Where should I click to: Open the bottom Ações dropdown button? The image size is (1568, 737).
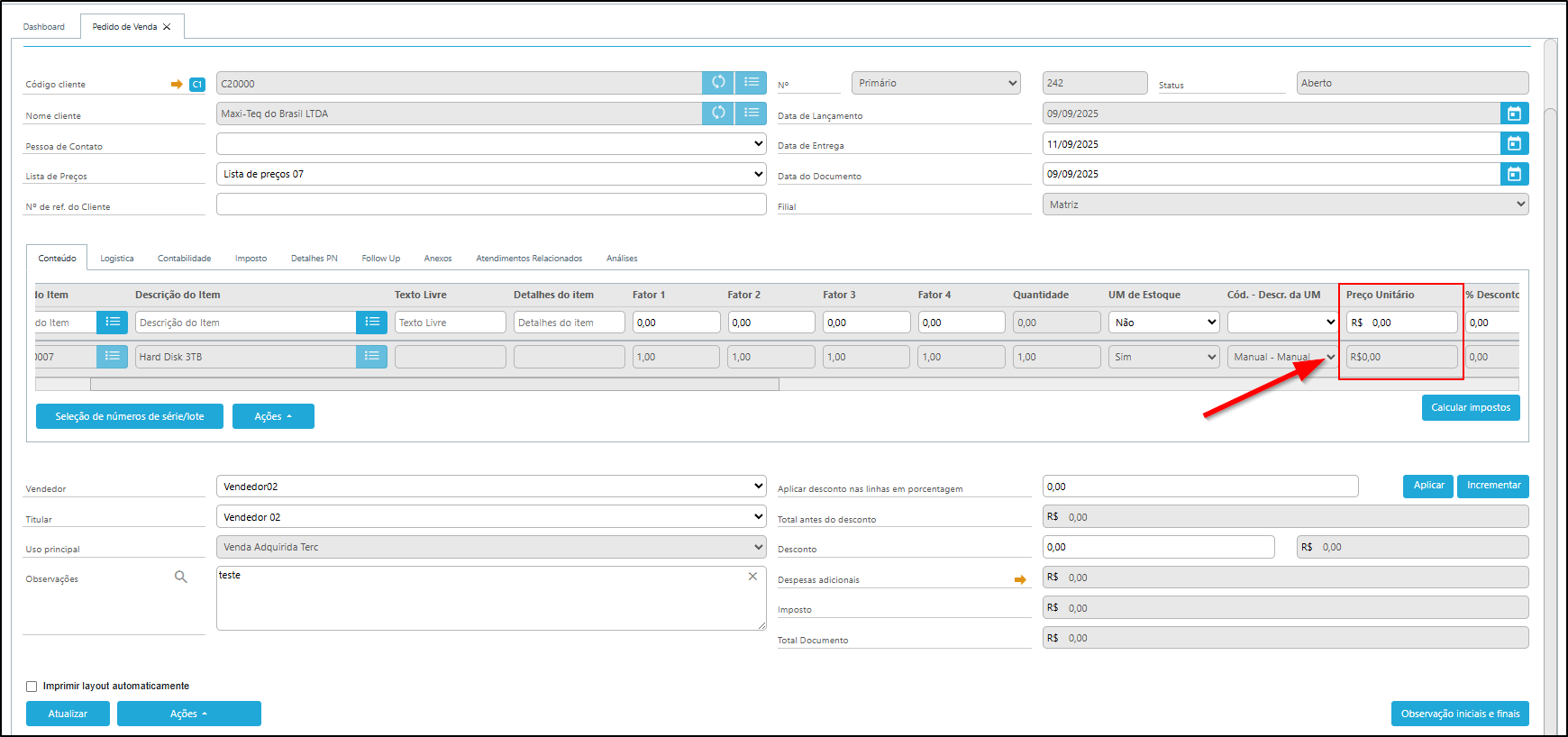tap(189, 714)
